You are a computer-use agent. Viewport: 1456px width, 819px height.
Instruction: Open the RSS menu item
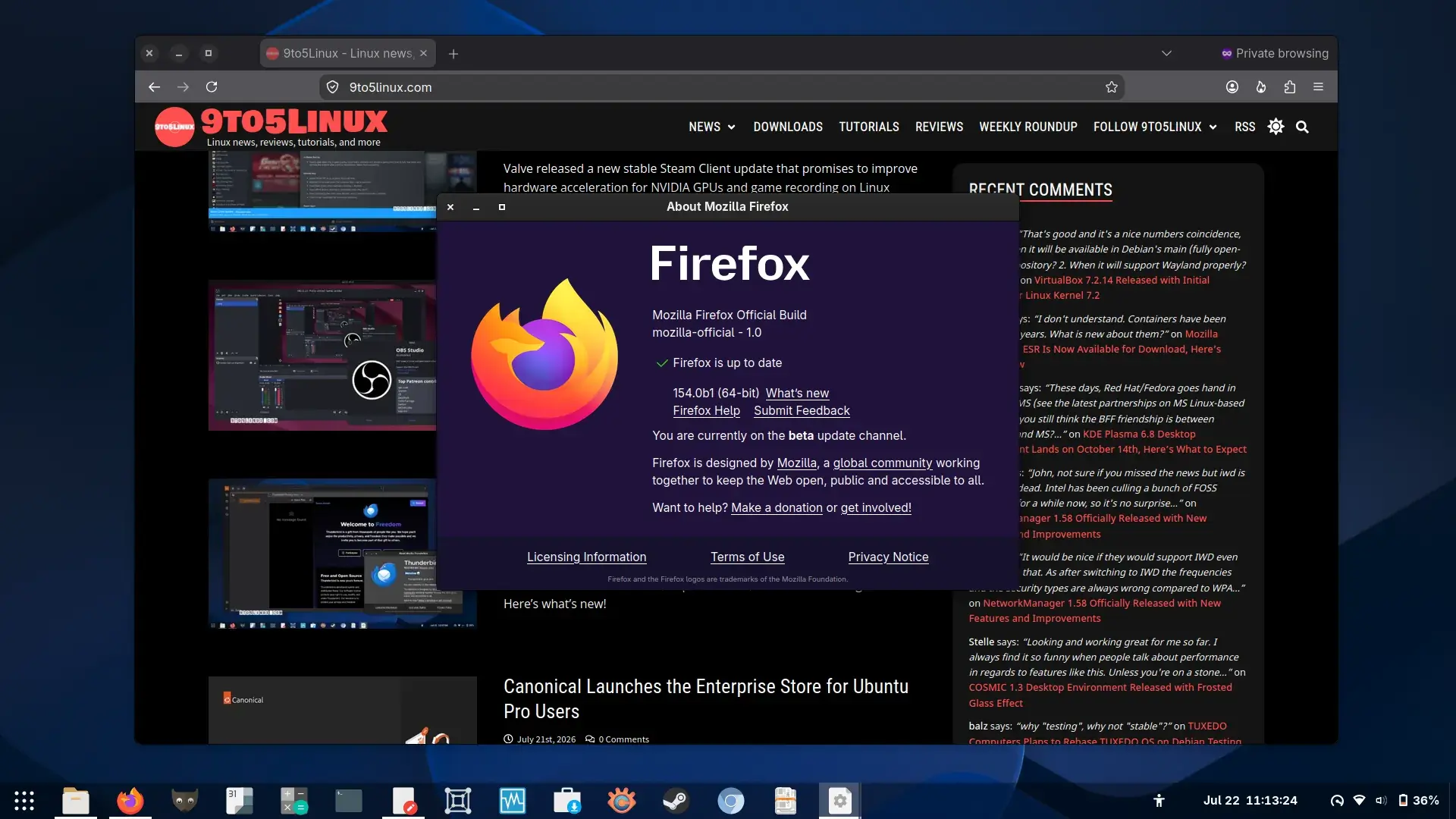click(x=1244, y=127)
